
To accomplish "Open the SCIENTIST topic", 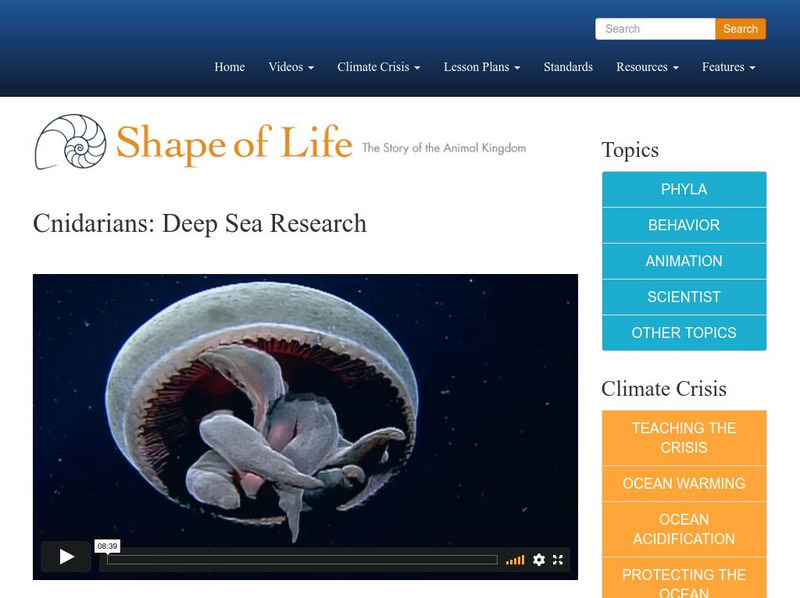I will (683, 297).
